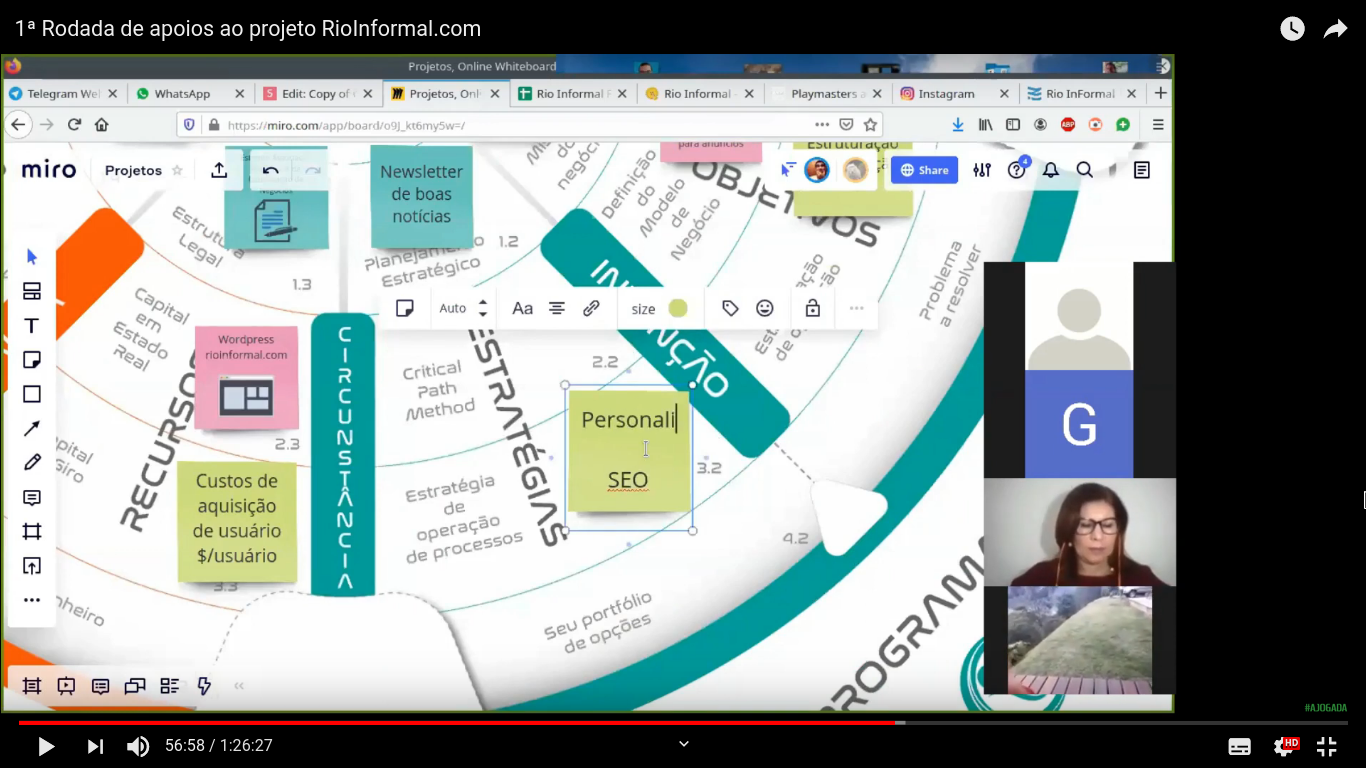Pick sticky note color from green swatch
This screenshot has height=768, width=1366.
coord(678,308)
